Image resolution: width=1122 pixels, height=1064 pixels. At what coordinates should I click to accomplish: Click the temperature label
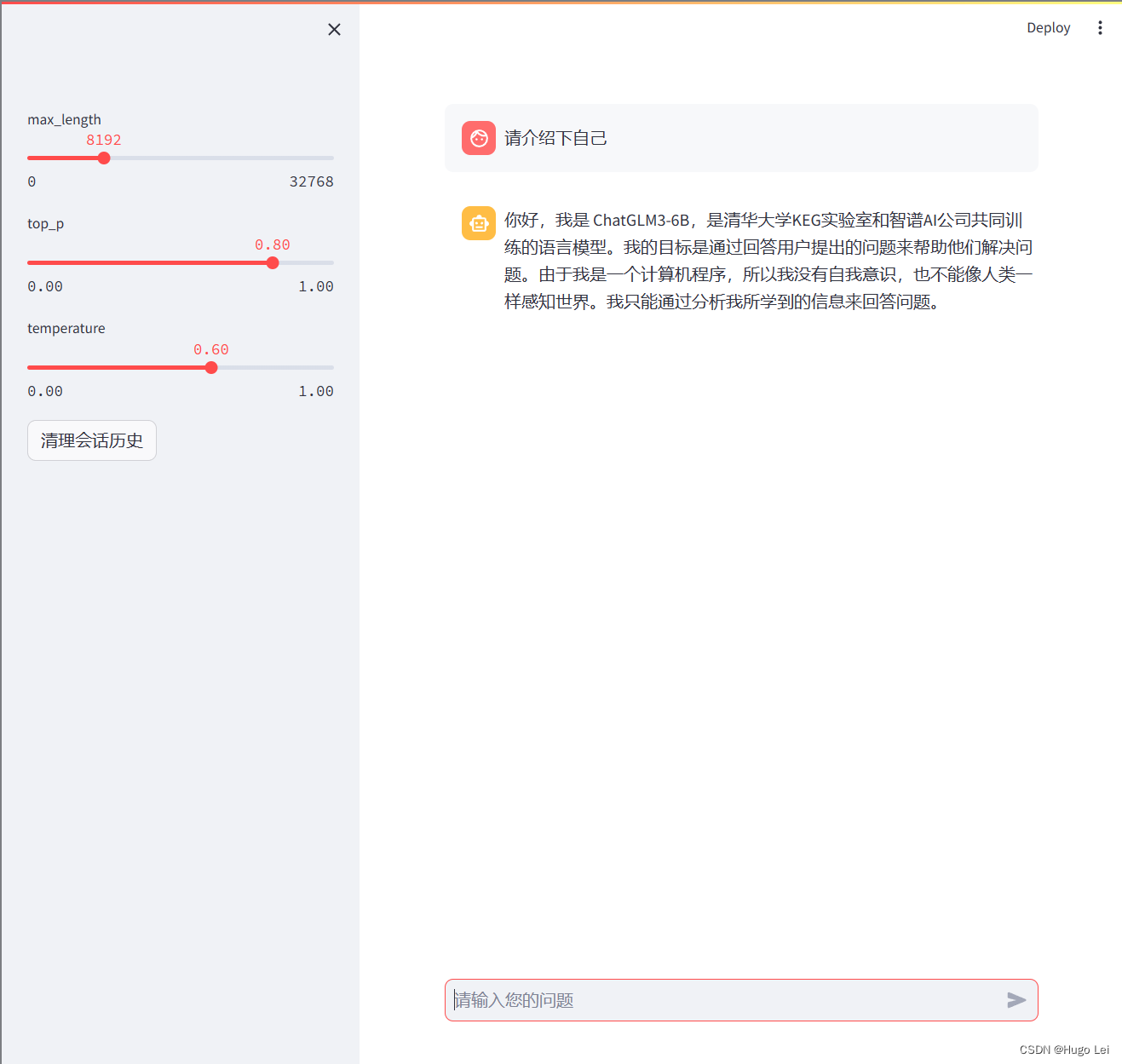point(66,329)
